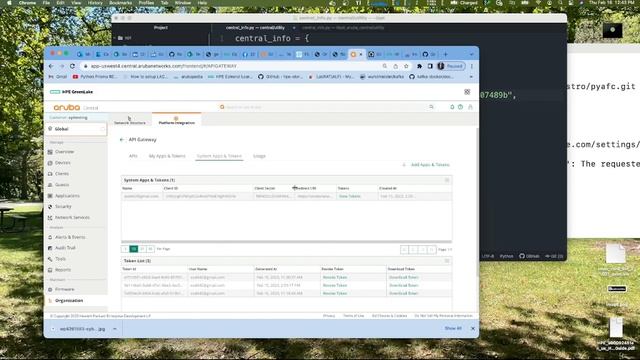Open Chrome extensions puzzle icon

[419, 66]
